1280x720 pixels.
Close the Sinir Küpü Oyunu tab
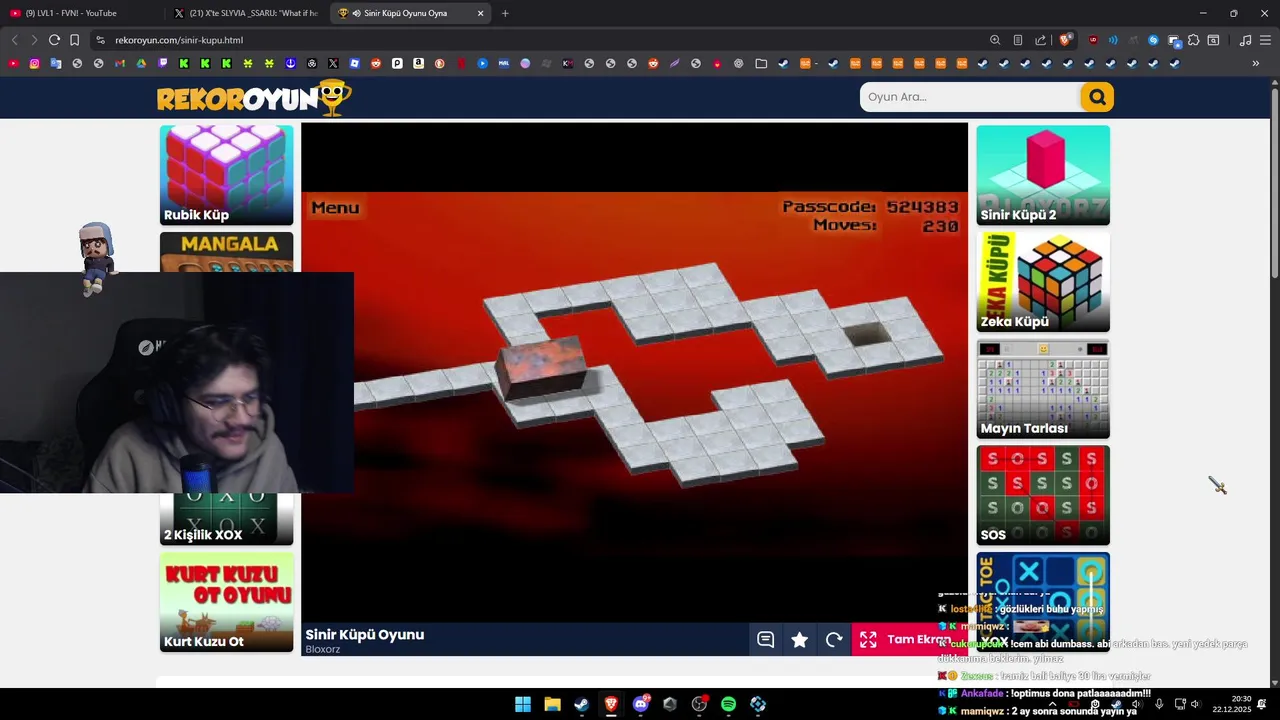481,13
